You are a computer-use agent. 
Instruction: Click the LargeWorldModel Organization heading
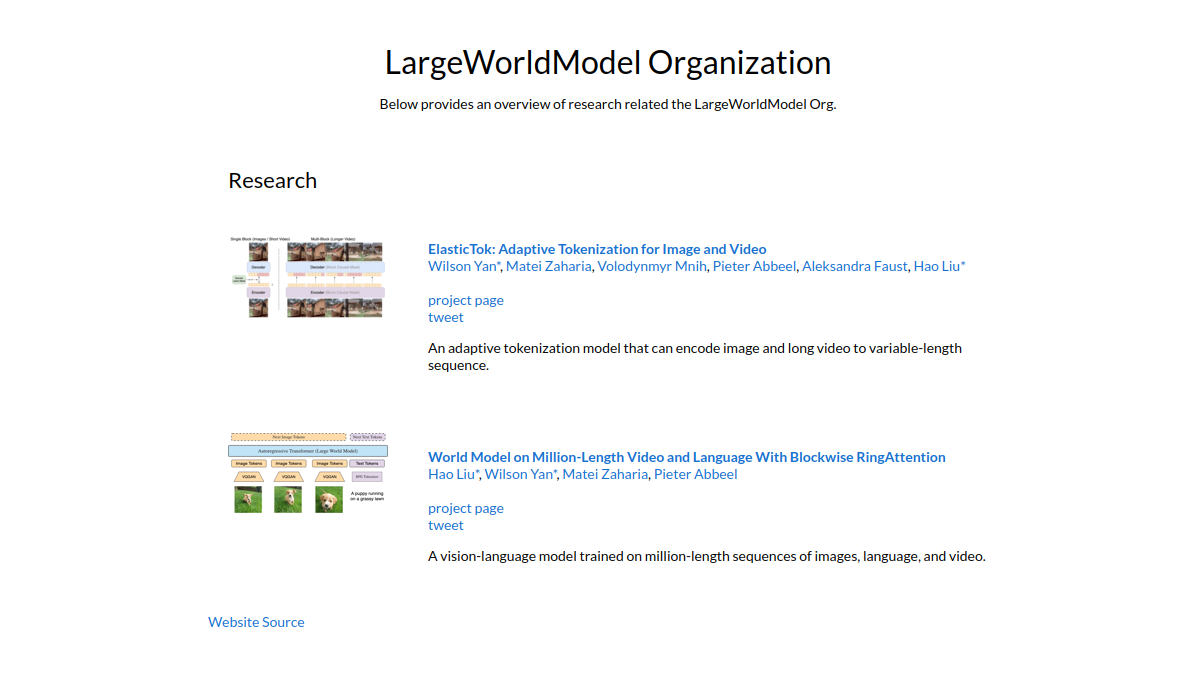[x=608, y=62]
